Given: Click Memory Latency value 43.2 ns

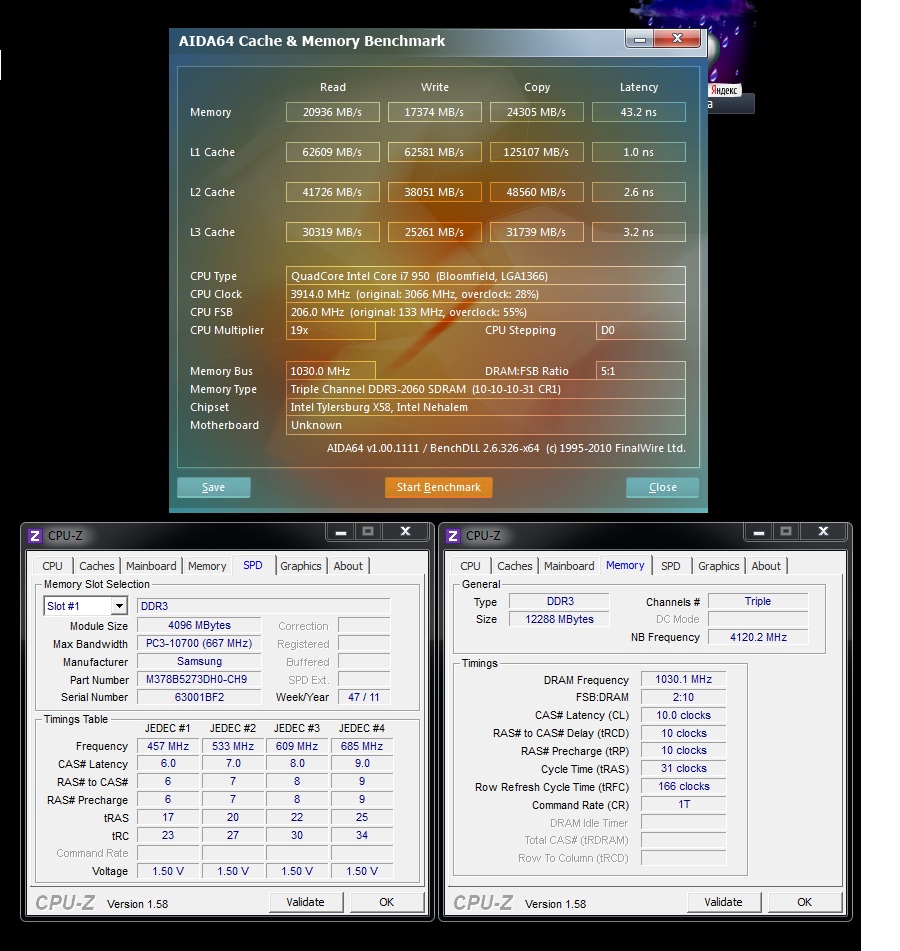Looking at the screenshot, I should [x=639, y=112].
